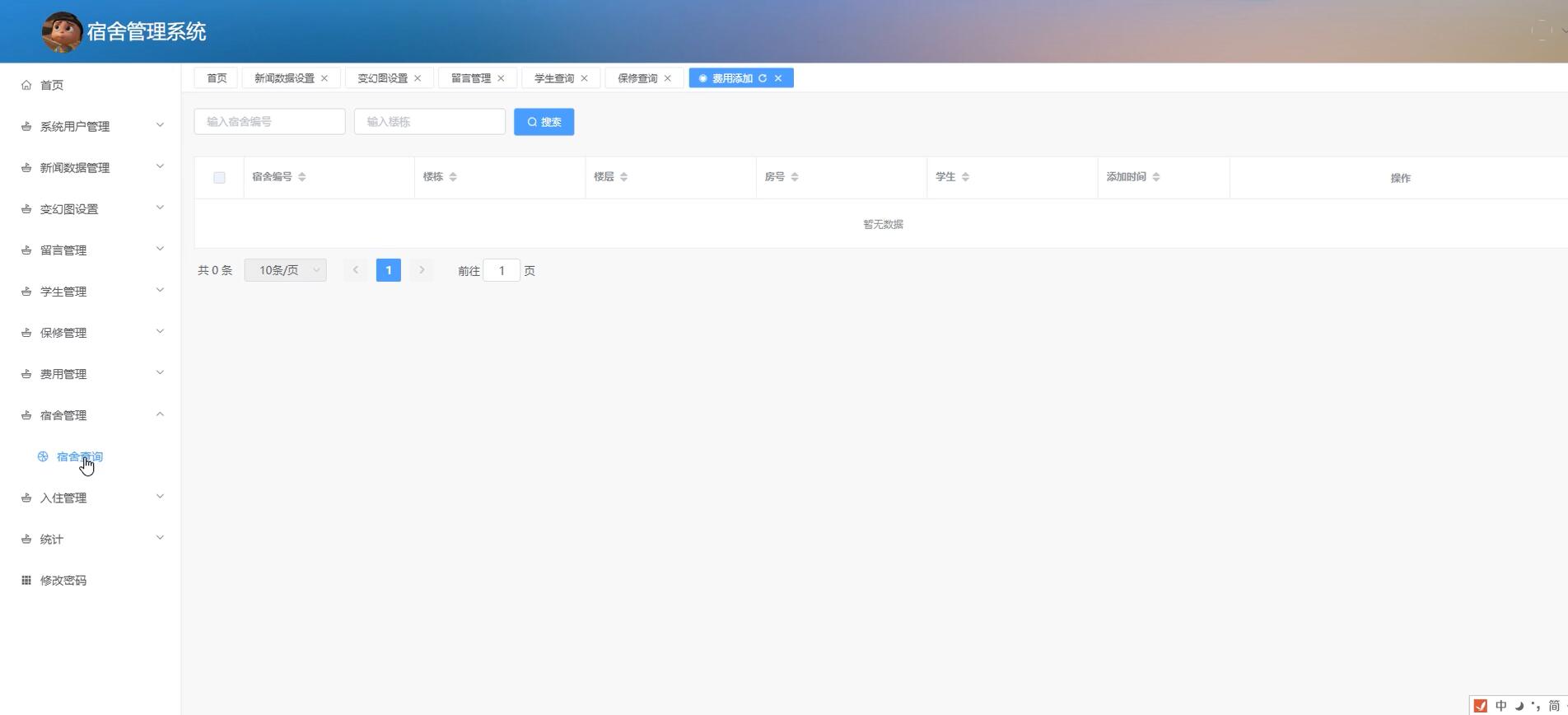Close the active 费用添加 tab

click(x=778, y=78)
